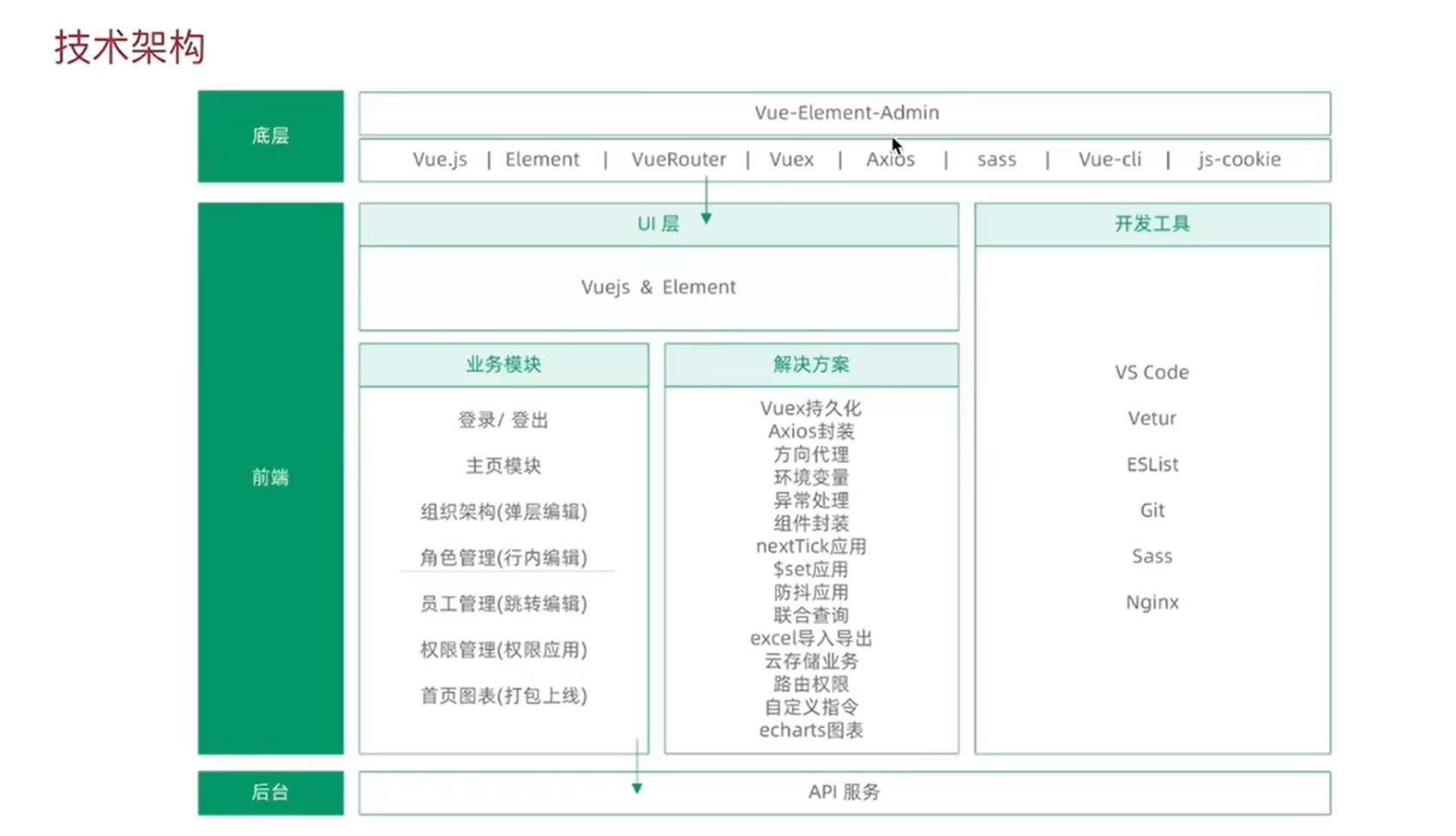
Task: Click the lowercase sass label in the top row
Action: click(x=996, y=159)
